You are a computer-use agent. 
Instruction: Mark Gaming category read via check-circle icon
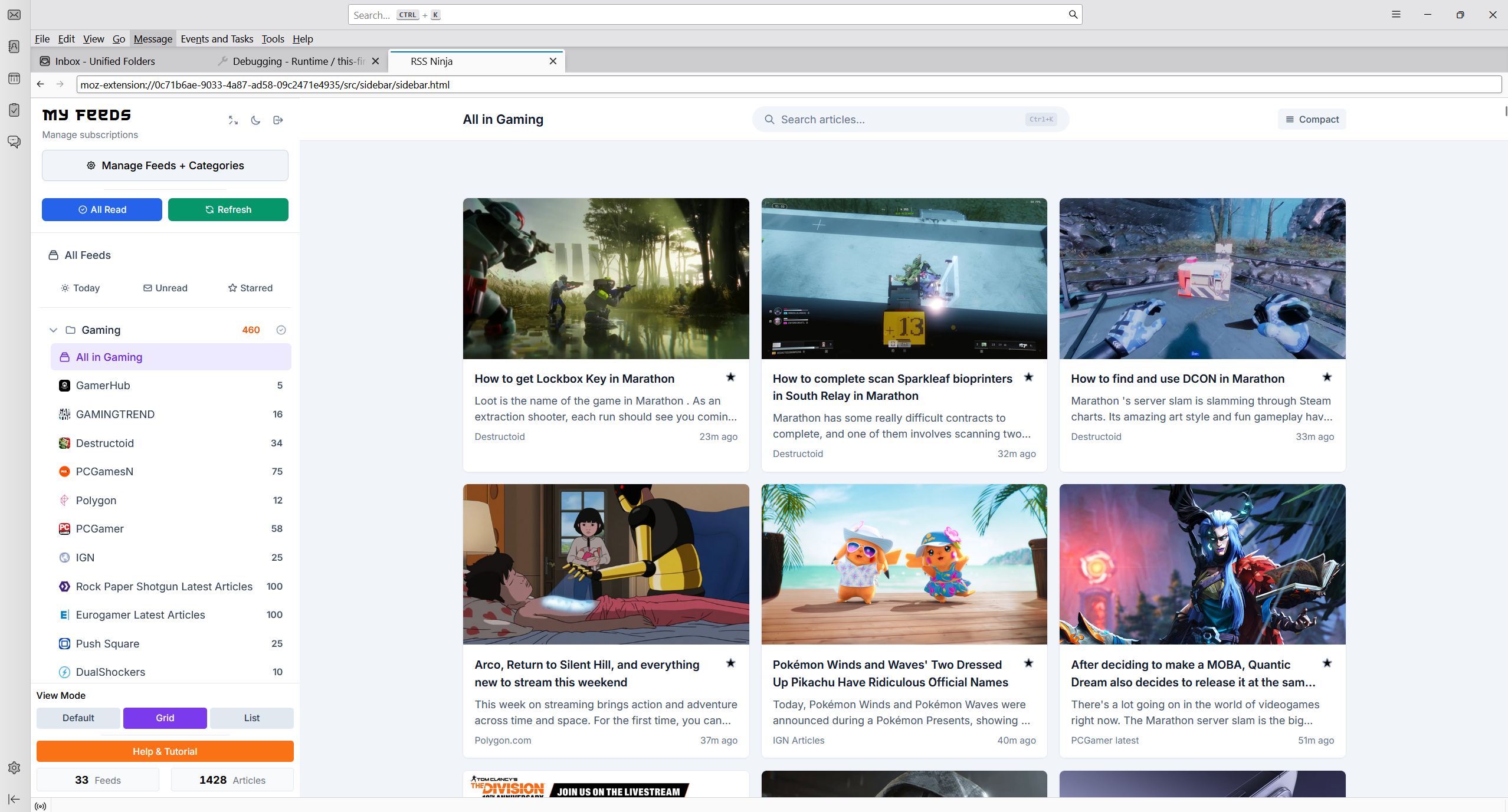[x=281, y=330]
